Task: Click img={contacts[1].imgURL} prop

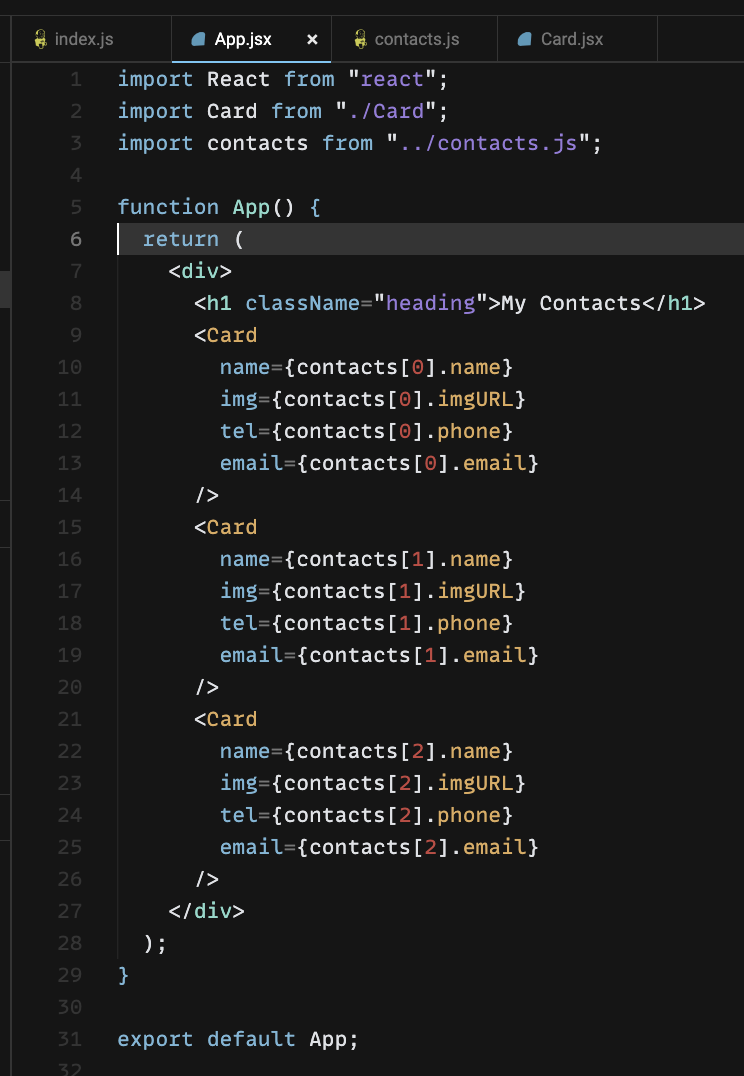Action: pyautogui.click(x=373, y=591)
